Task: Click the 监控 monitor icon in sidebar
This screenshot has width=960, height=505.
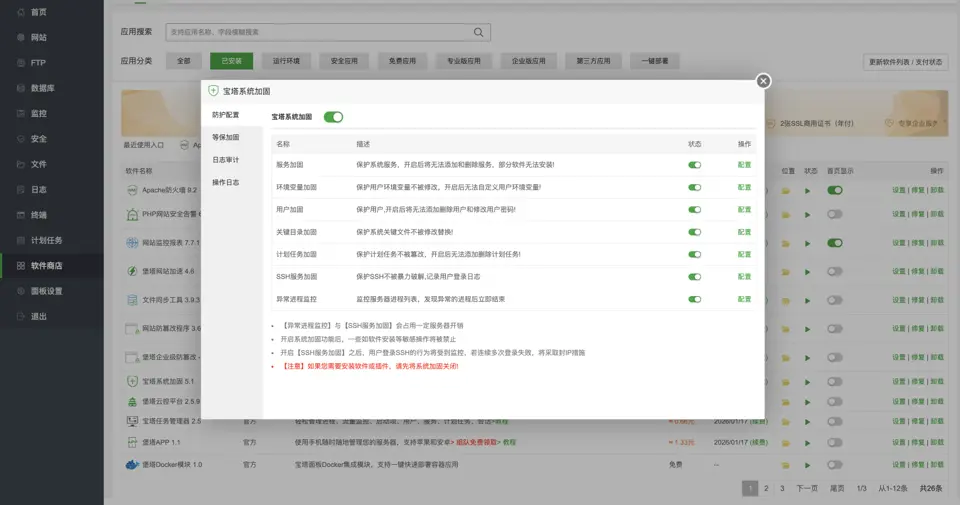Action: [x=21, y=113]
